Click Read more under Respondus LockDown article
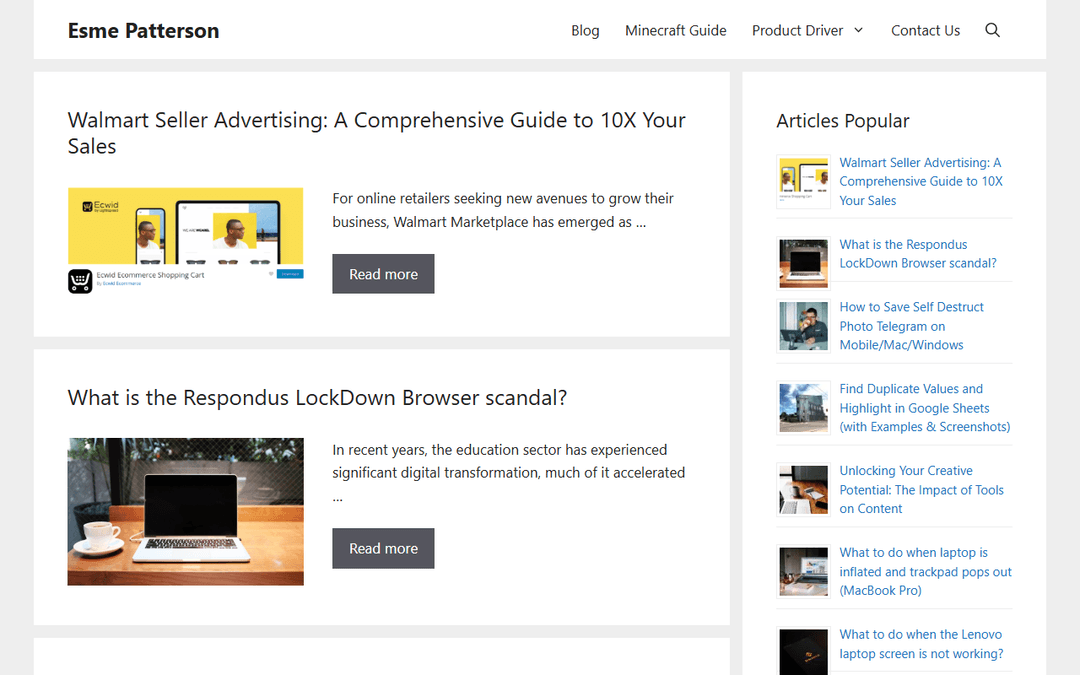 [383, 548]
